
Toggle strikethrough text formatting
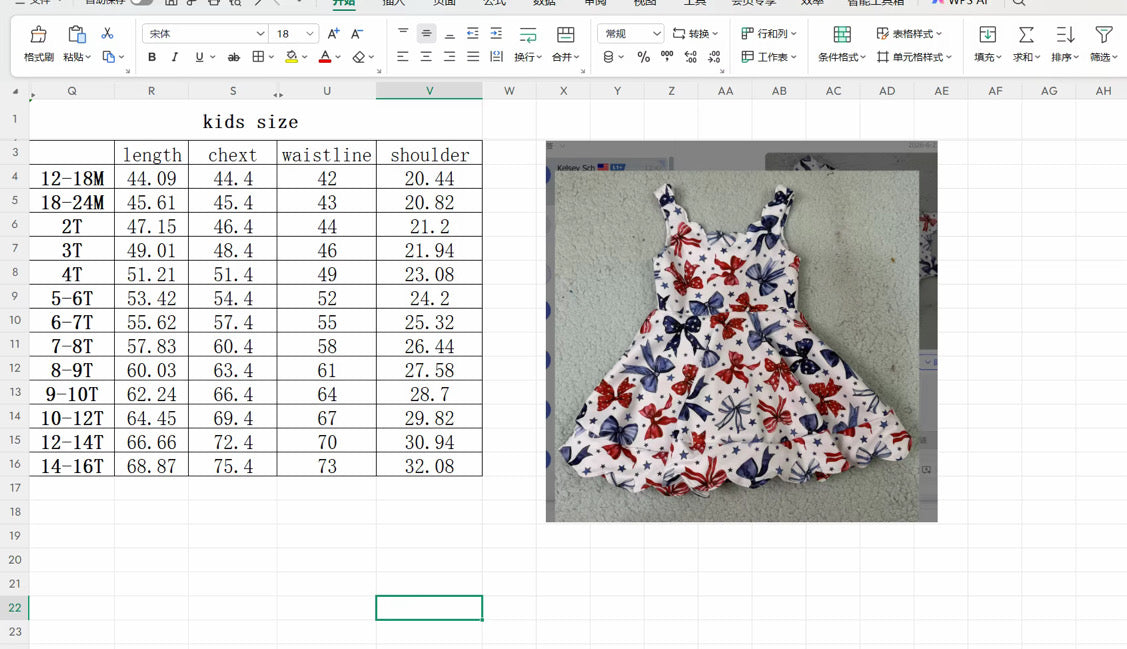click(x=234, y=57)
